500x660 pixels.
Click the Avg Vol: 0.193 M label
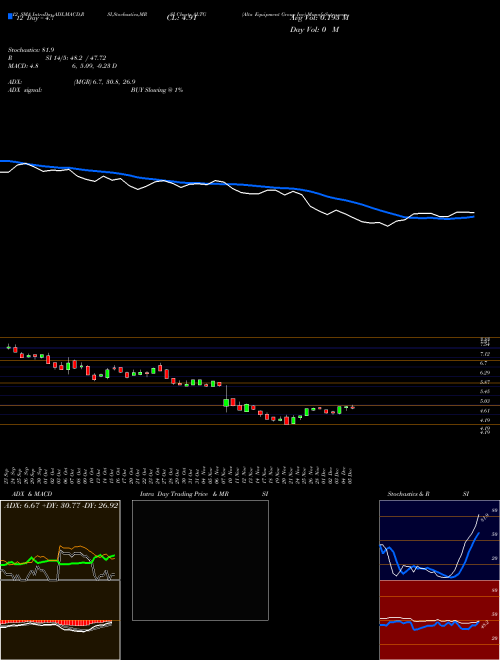point(319,18)
